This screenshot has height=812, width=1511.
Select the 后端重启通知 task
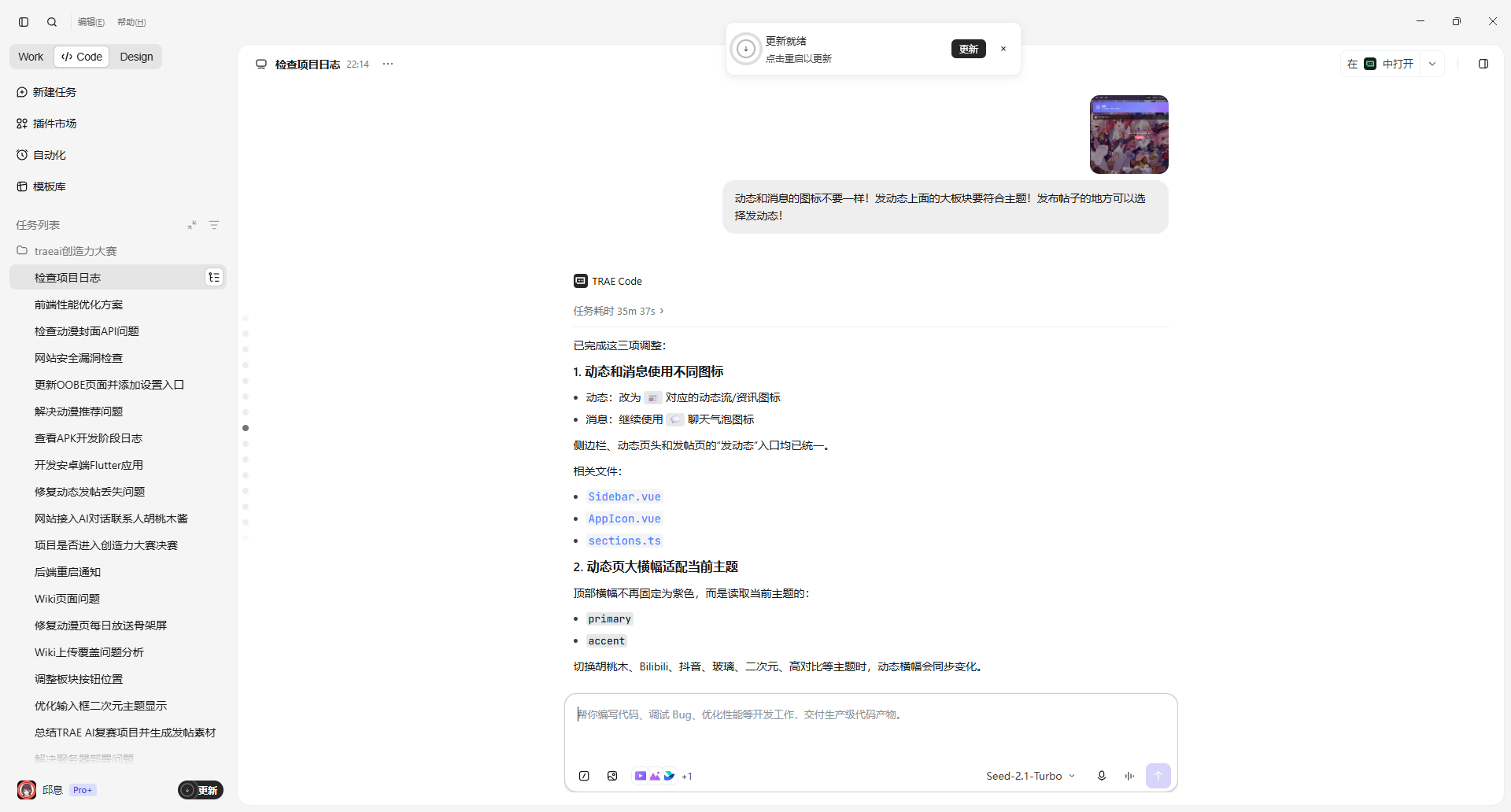[118, 572]
